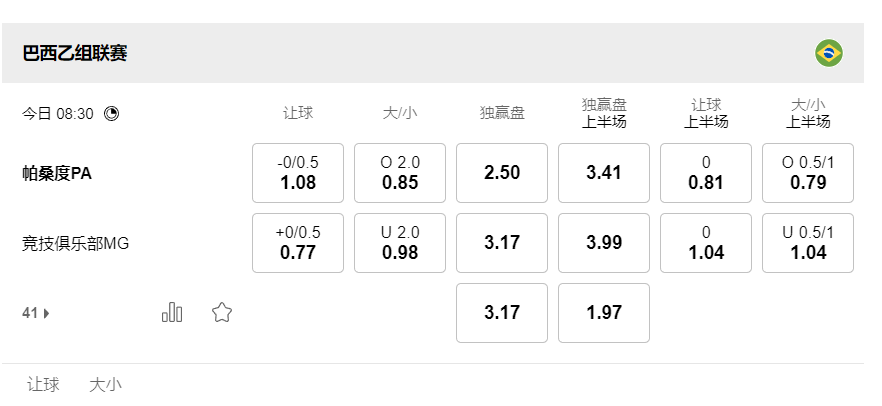Switch to the 让球 tab
882x406 pixels.
click(43, 384)
